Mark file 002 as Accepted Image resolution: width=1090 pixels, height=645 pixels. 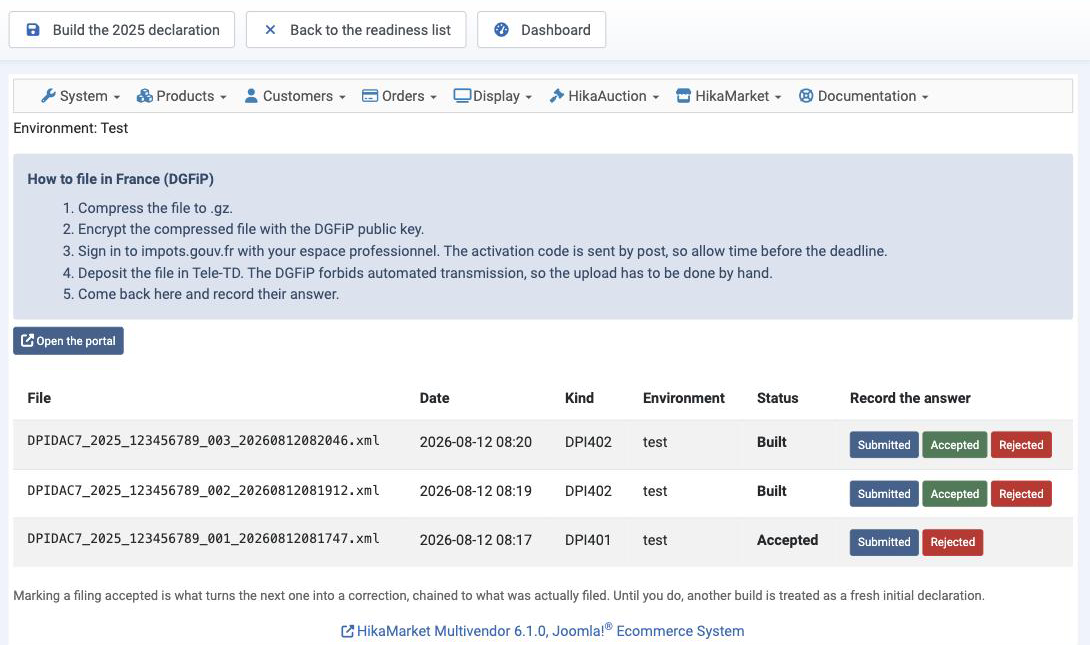point(954,493)
